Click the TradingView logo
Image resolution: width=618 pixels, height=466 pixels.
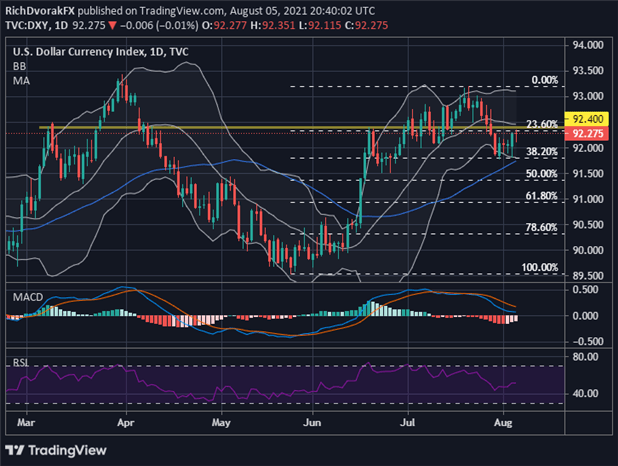pos(56,450)
